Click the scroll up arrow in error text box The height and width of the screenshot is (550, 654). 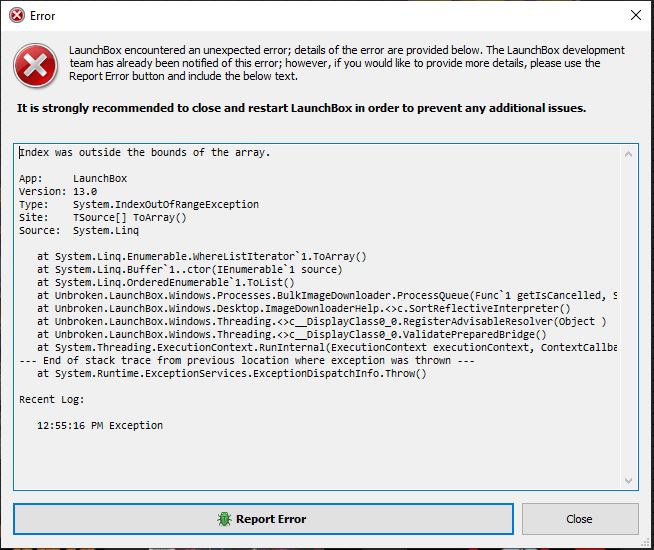click(x=628, y=155)
